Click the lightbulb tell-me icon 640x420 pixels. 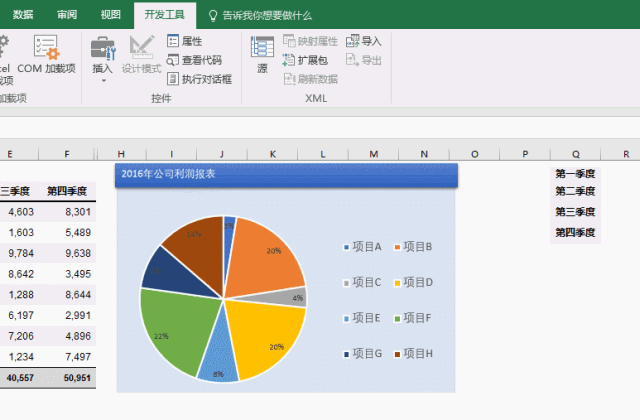click(213, 16)
